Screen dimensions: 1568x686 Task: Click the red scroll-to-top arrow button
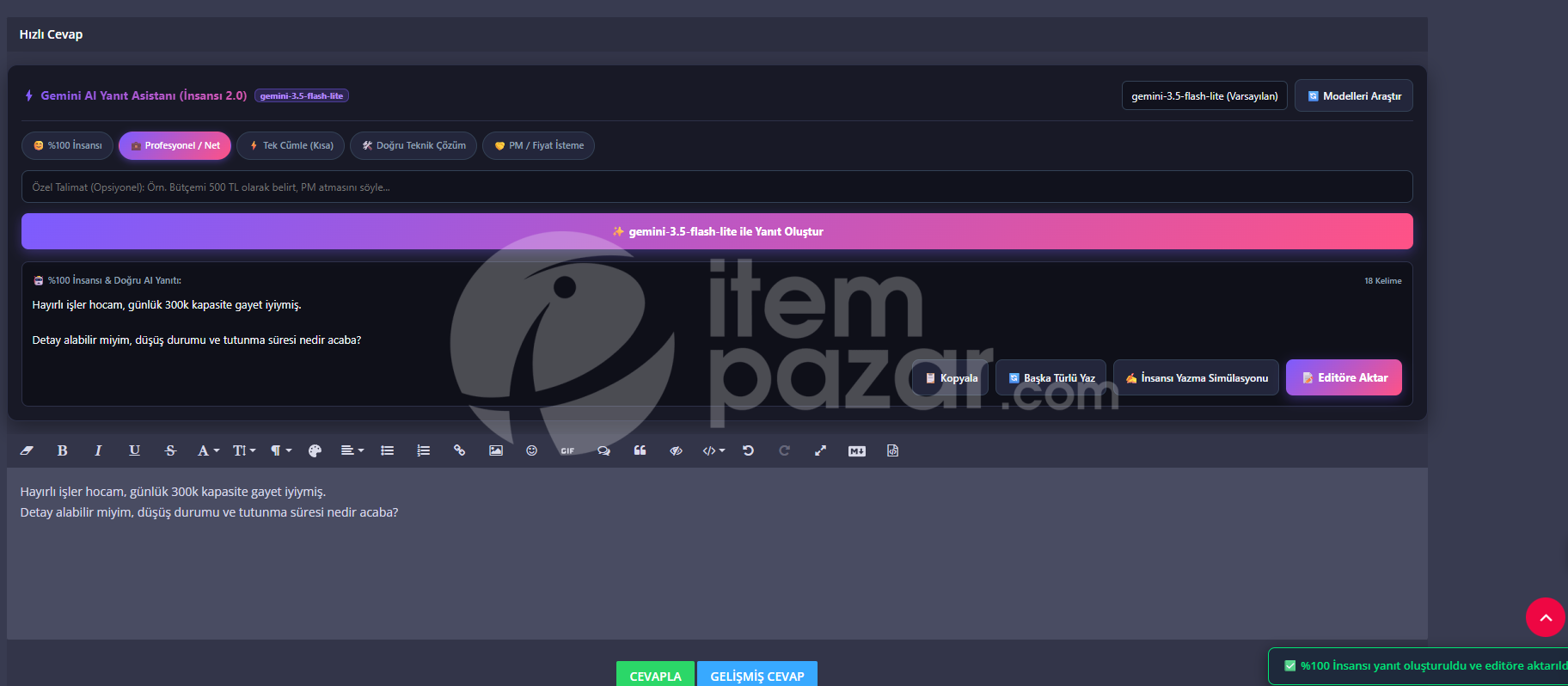pos(1546,617)
